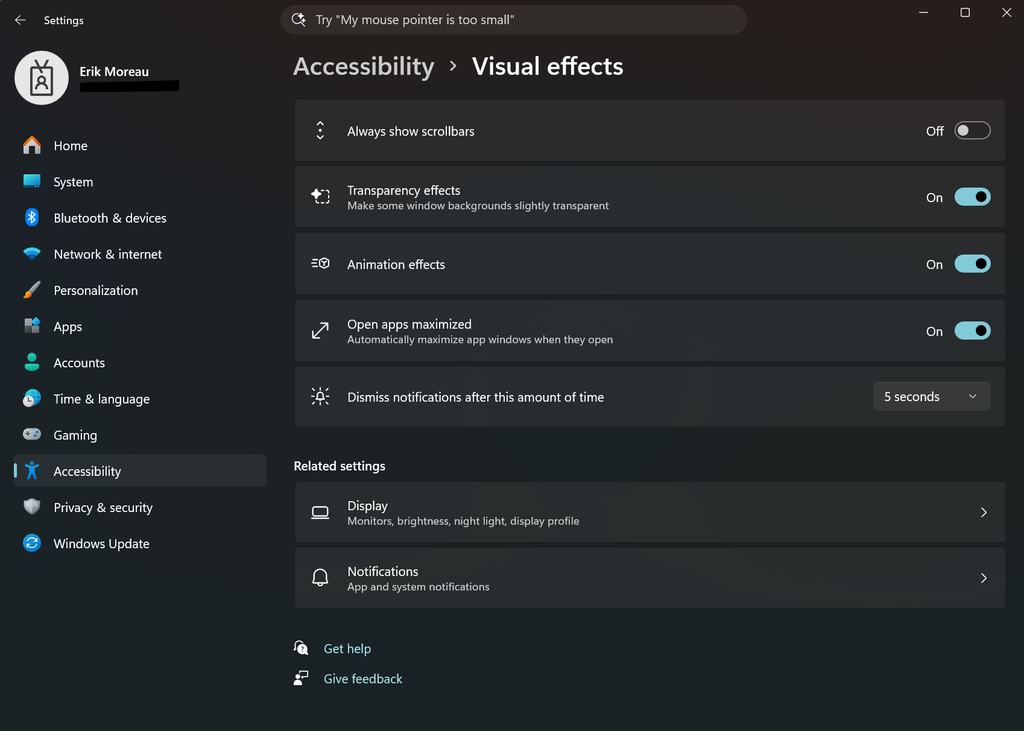Turn on Always show scrollbars toggle
Screen dimensions: 1024x731
[972, 131]
